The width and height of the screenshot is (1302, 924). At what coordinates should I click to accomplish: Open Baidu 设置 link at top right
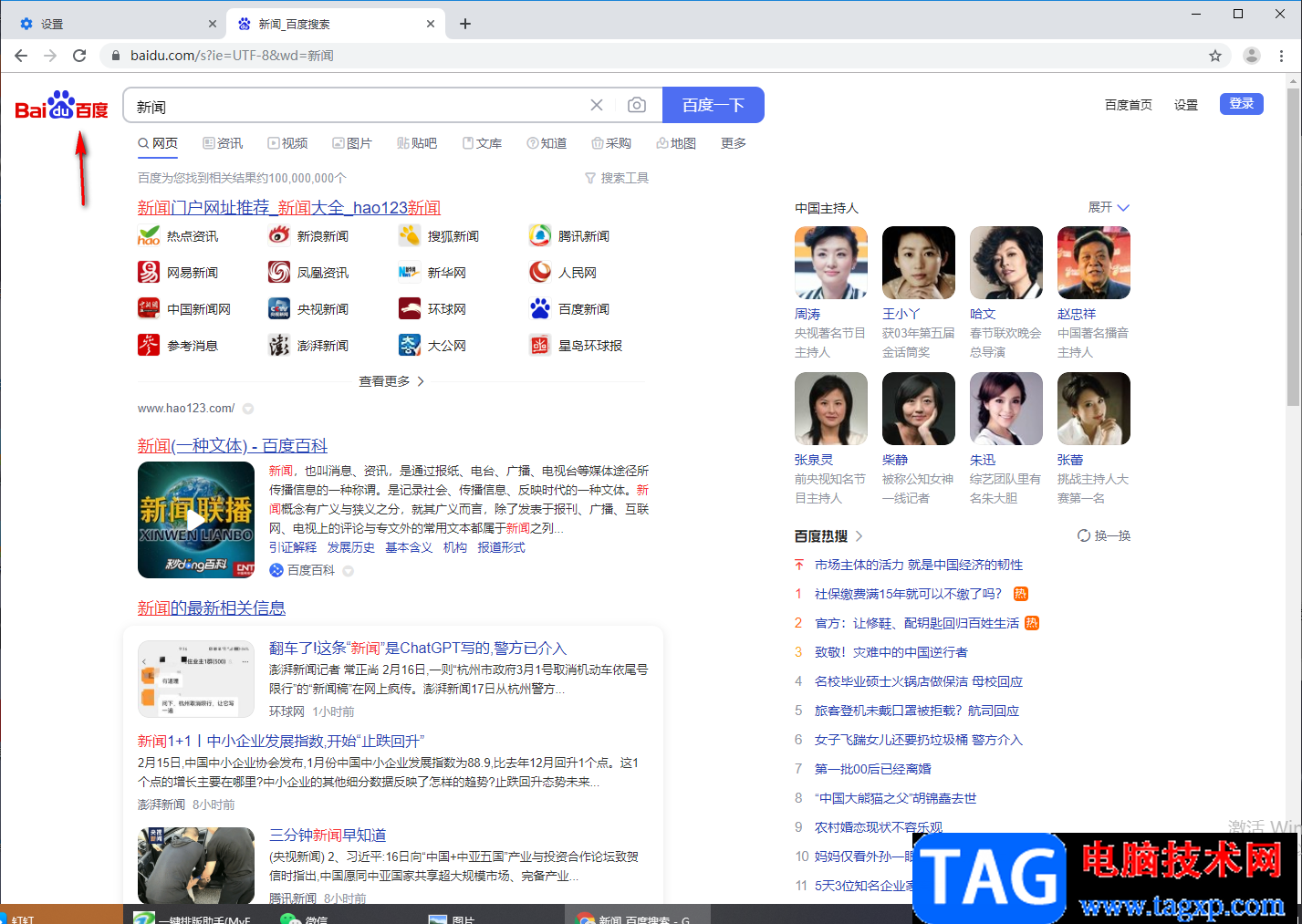pyautogui.click(x=1186, y=105)
